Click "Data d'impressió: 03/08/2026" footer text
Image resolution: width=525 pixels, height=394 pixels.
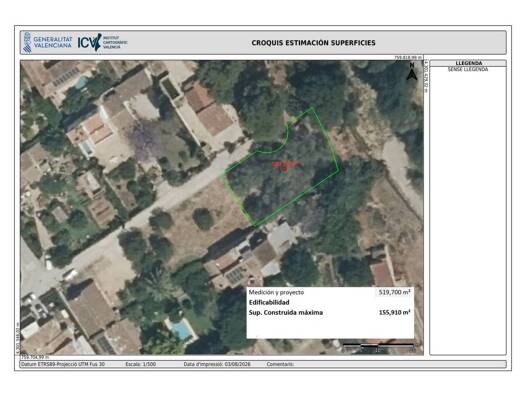coord(217,364)
